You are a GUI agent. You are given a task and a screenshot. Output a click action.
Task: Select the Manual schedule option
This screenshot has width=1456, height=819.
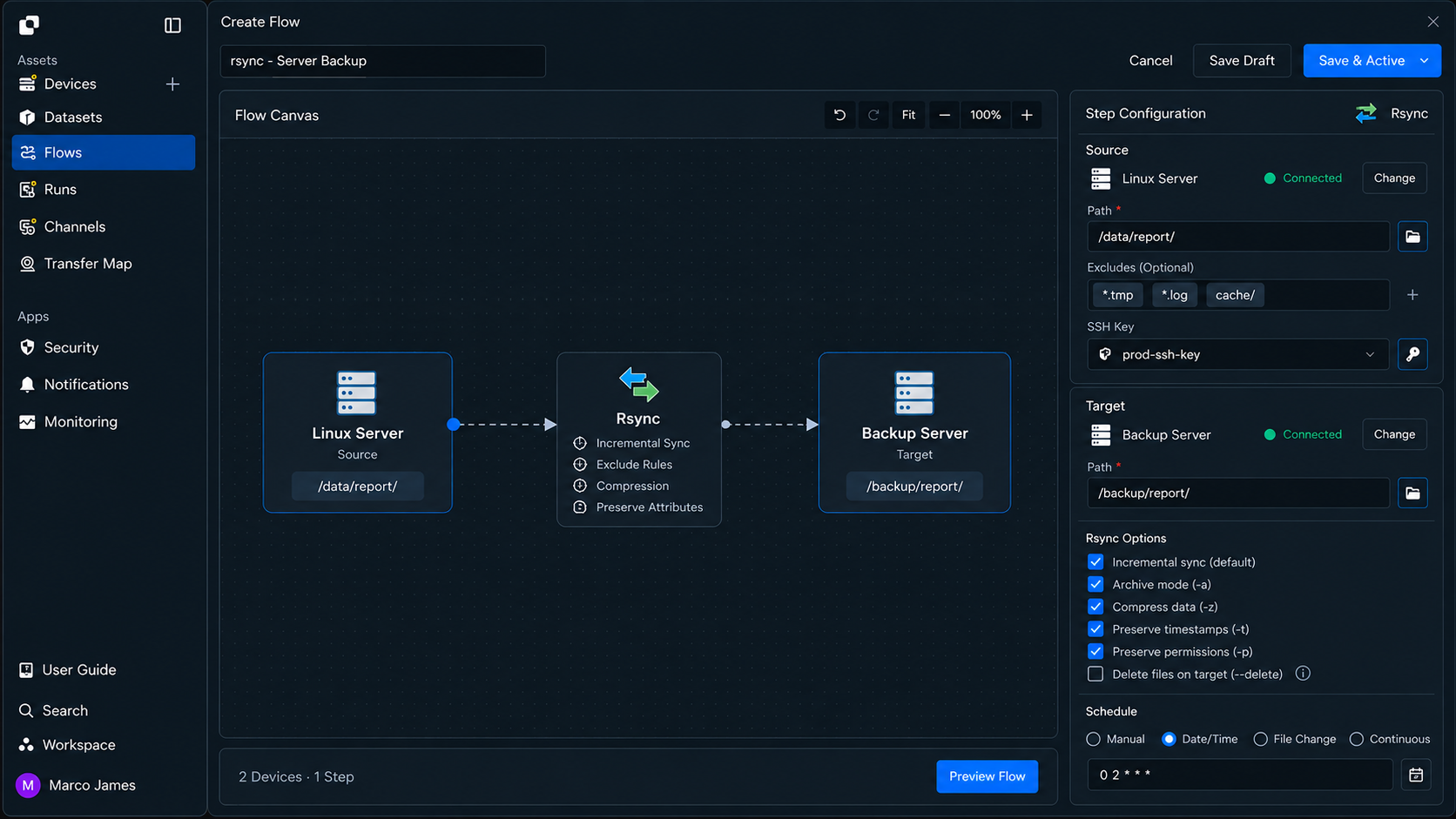pos(1094,739)
